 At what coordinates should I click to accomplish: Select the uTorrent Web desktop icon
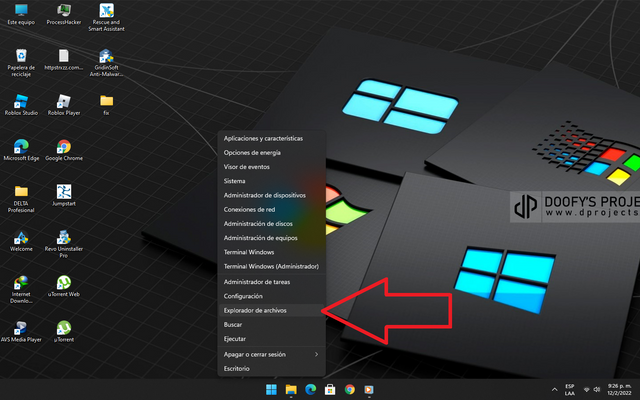64,286
